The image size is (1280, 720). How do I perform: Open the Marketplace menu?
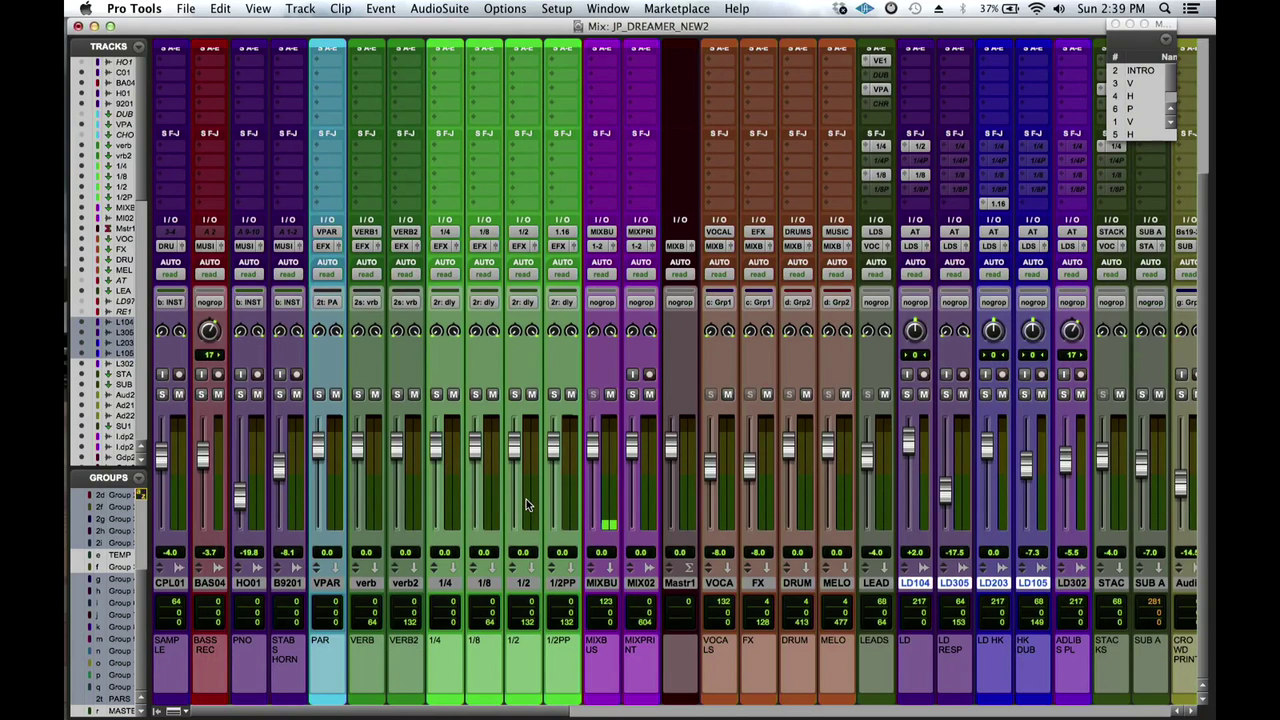click(677, 9)
